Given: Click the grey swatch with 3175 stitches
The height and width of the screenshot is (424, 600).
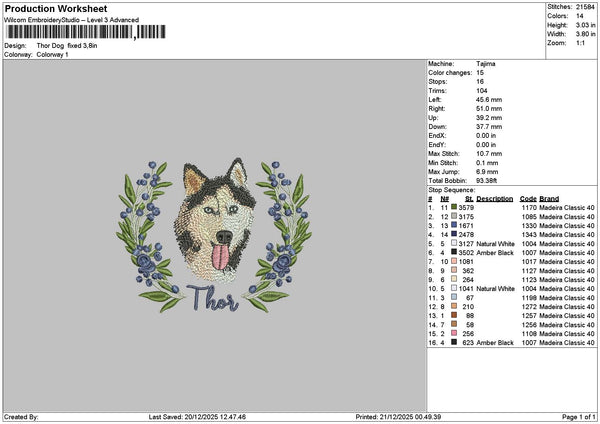Looking at the screenshot, I should 454,216.
